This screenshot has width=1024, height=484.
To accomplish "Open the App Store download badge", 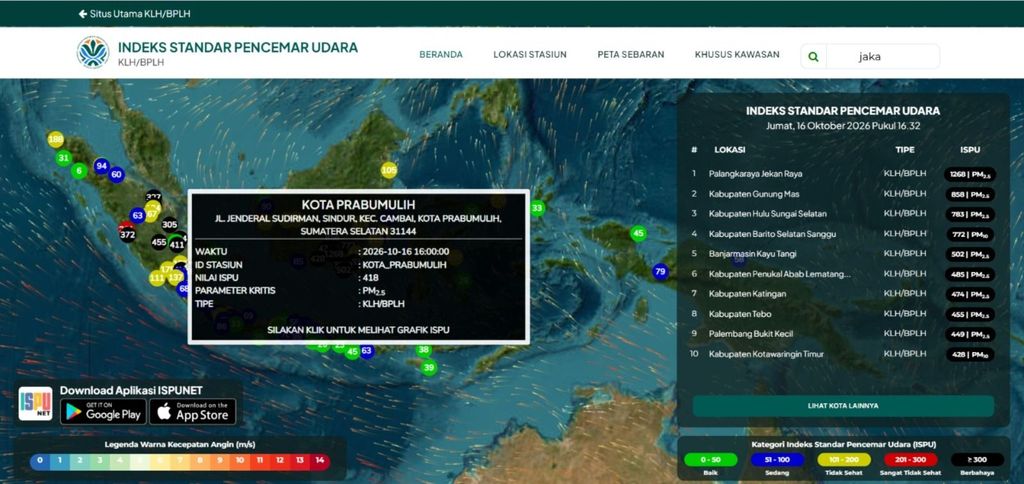I will tap(193, 411).
